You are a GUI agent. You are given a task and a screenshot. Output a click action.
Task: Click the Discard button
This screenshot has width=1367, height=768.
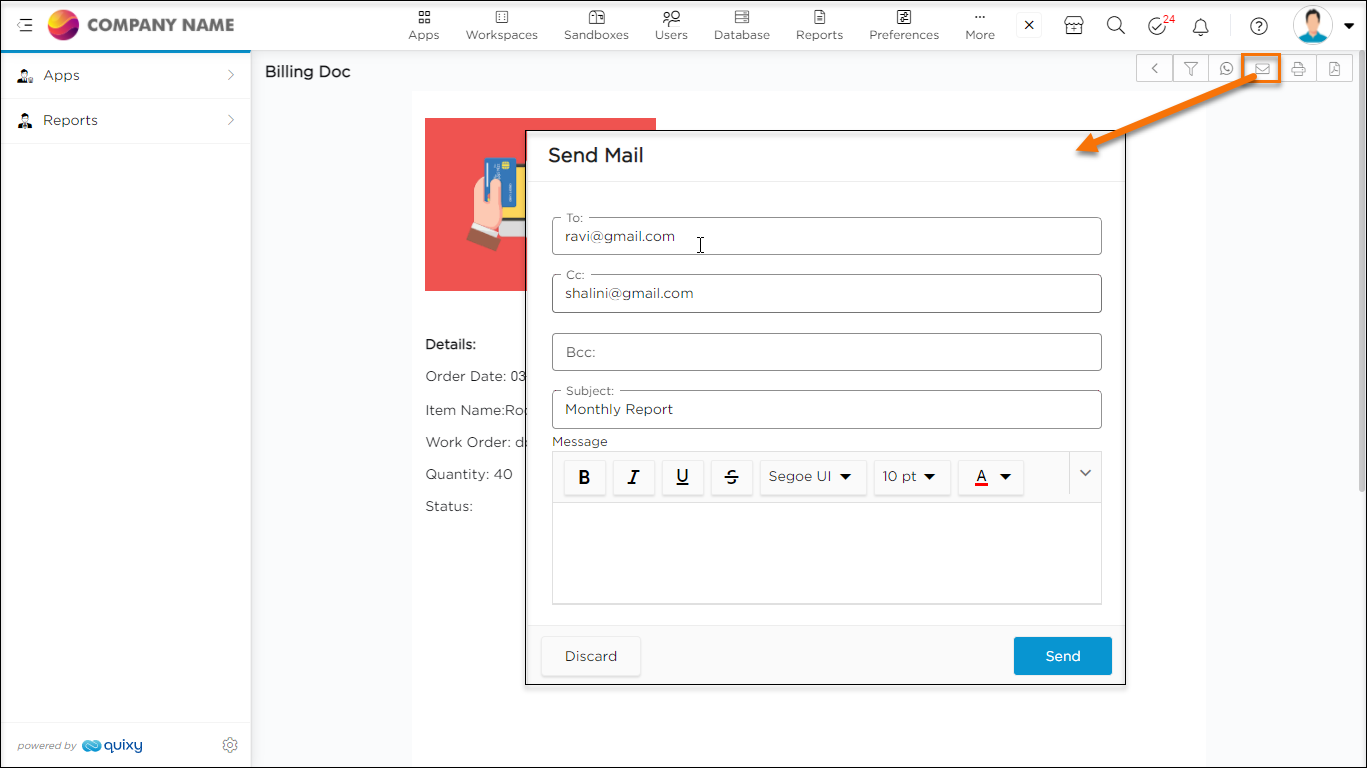590,656
